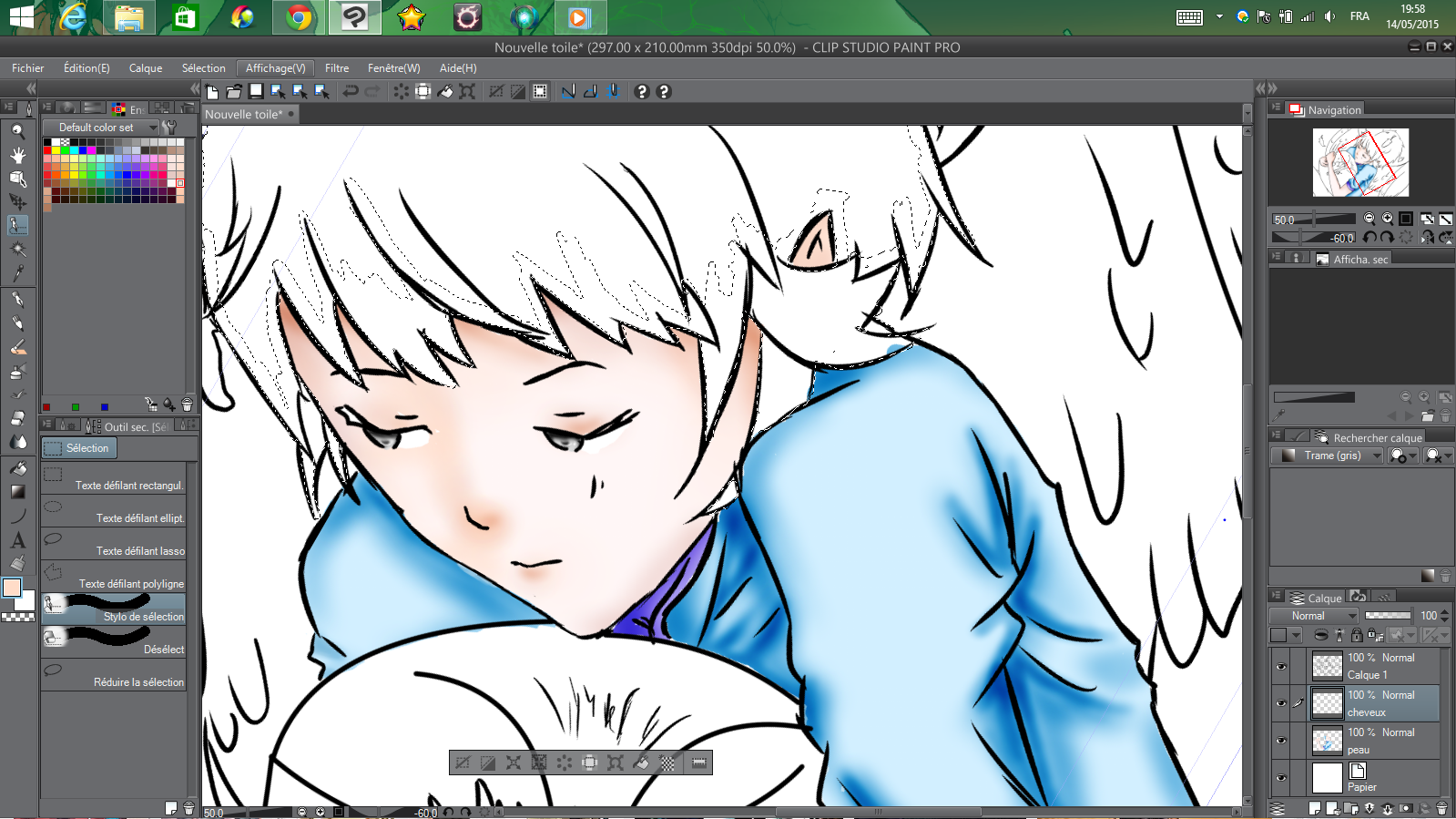1456x819 pixels.
Task: Choose Texte défilant rectangul. sub tool
Action: point(114,478)
